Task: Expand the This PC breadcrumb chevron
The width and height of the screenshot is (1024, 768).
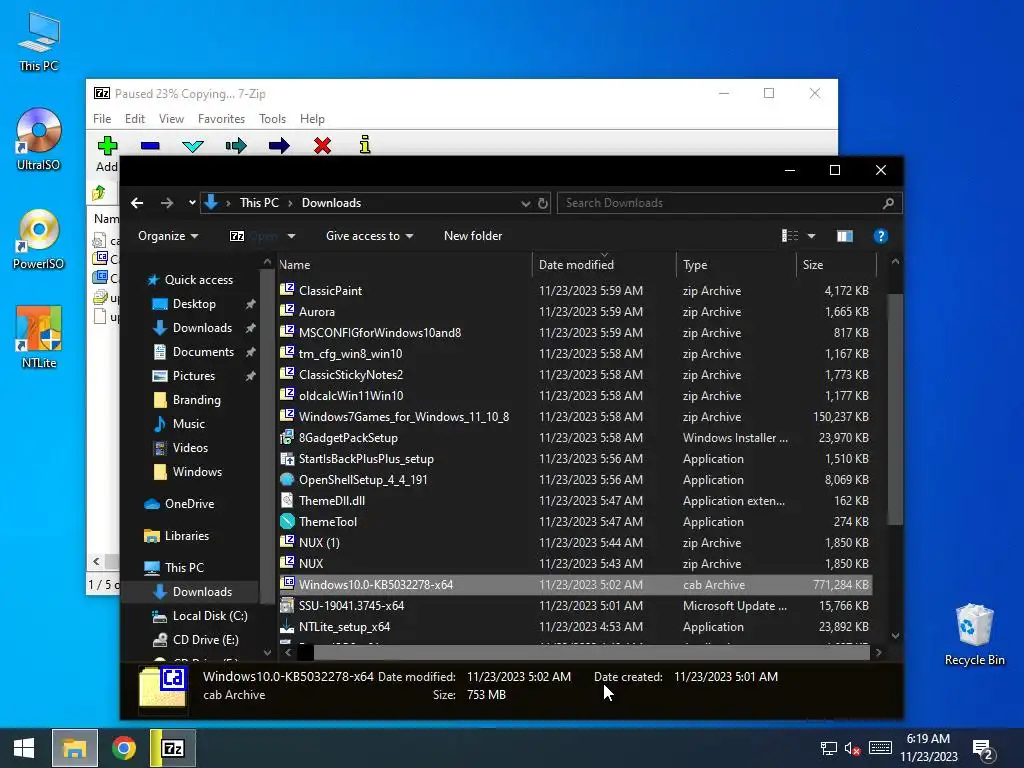Action: tap(290, 203)
